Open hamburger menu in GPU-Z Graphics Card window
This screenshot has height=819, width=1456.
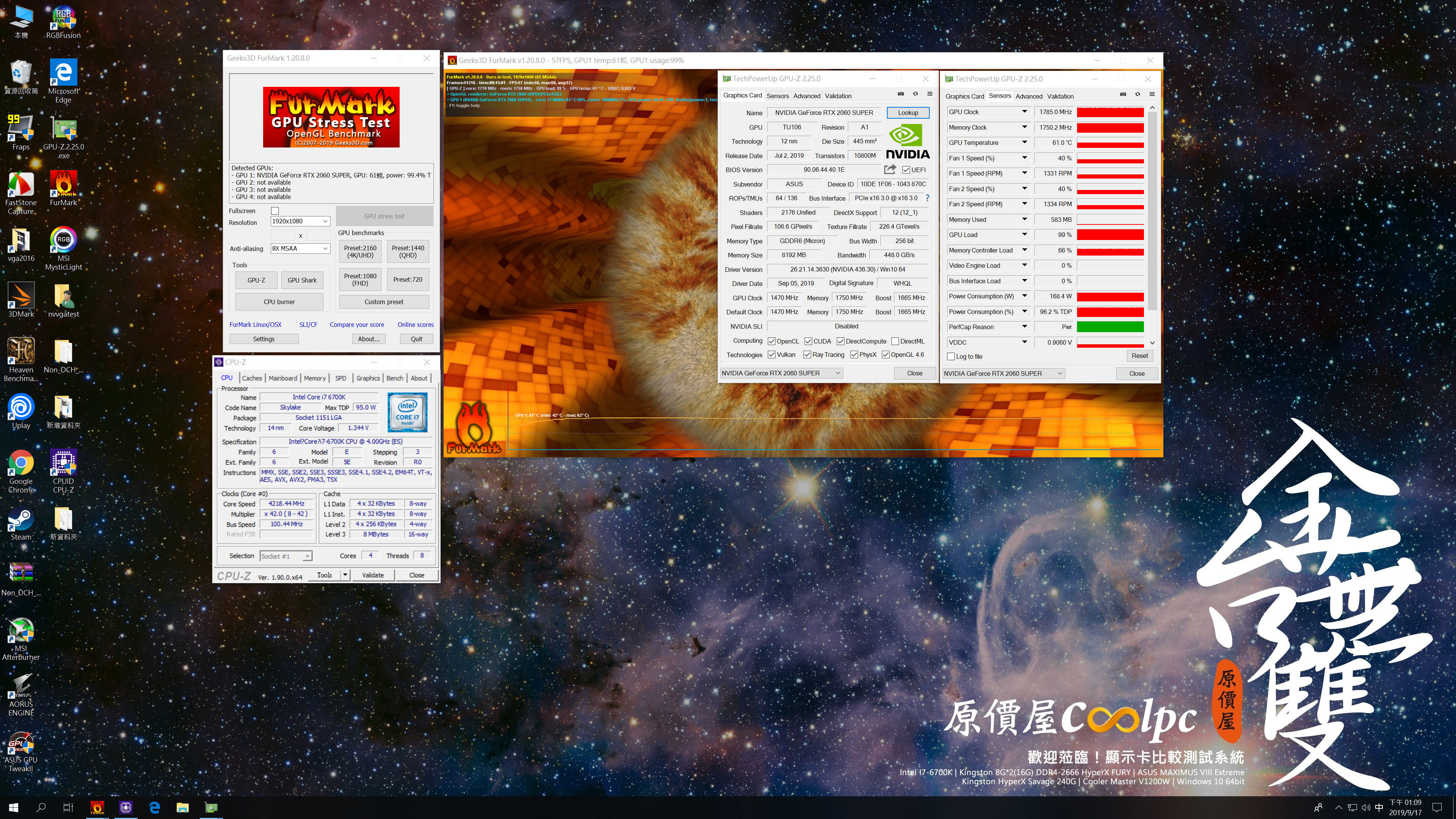[930, 94]
